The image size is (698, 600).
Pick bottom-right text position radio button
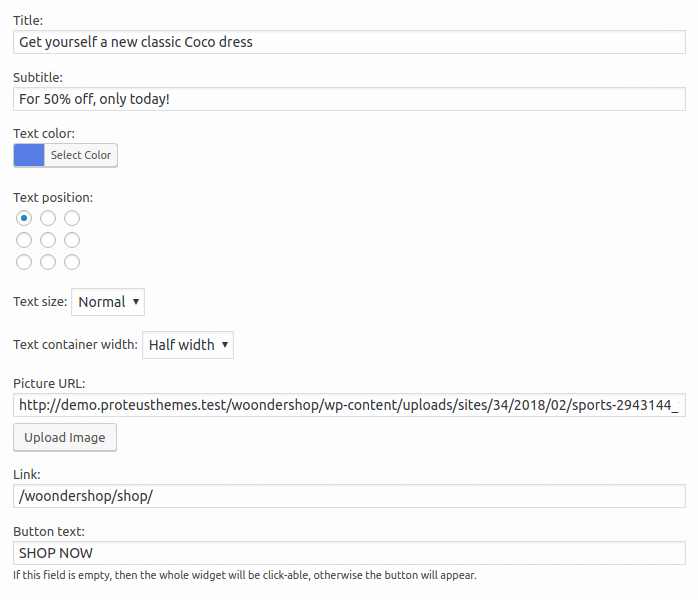(x=72, y=262)
